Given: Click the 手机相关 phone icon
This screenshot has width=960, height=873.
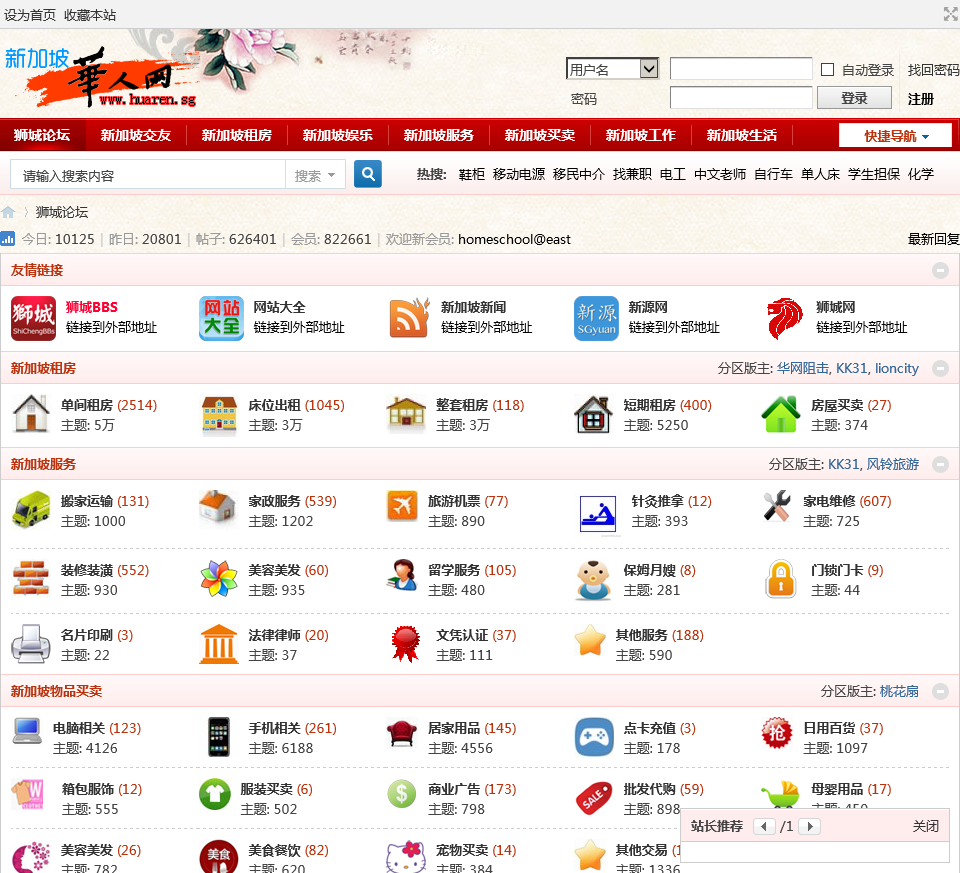Looking at the screenshot, I should tap(219, 736).
